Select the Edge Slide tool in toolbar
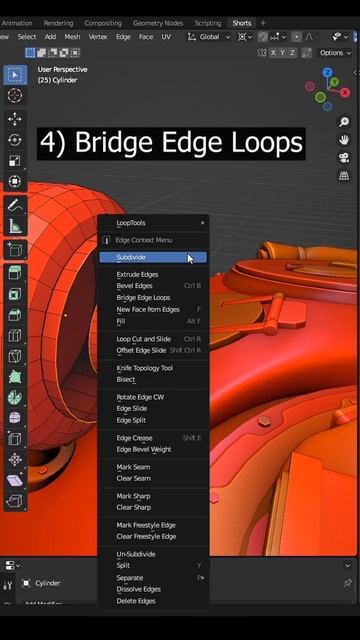The height and width of the screenshot is (640, 360). click(x=15, y=439)
